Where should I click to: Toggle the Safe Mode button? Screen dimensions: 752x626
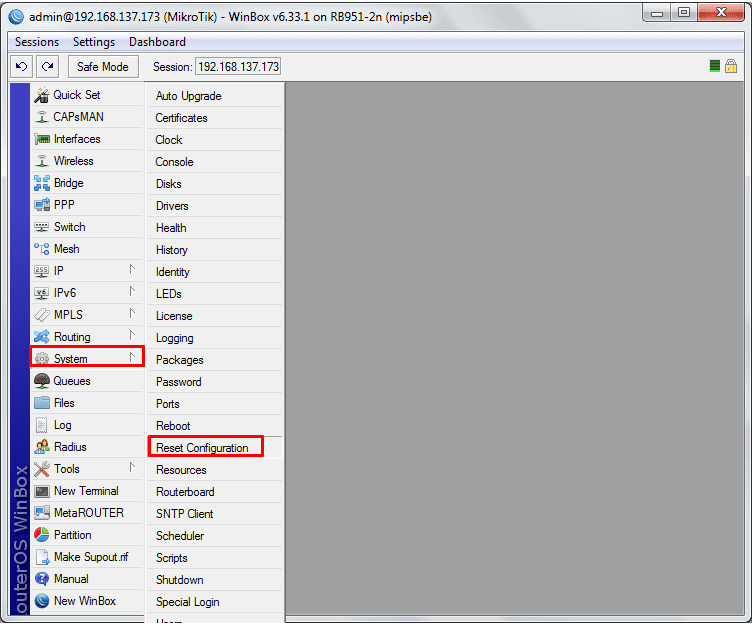click(102, 66)
